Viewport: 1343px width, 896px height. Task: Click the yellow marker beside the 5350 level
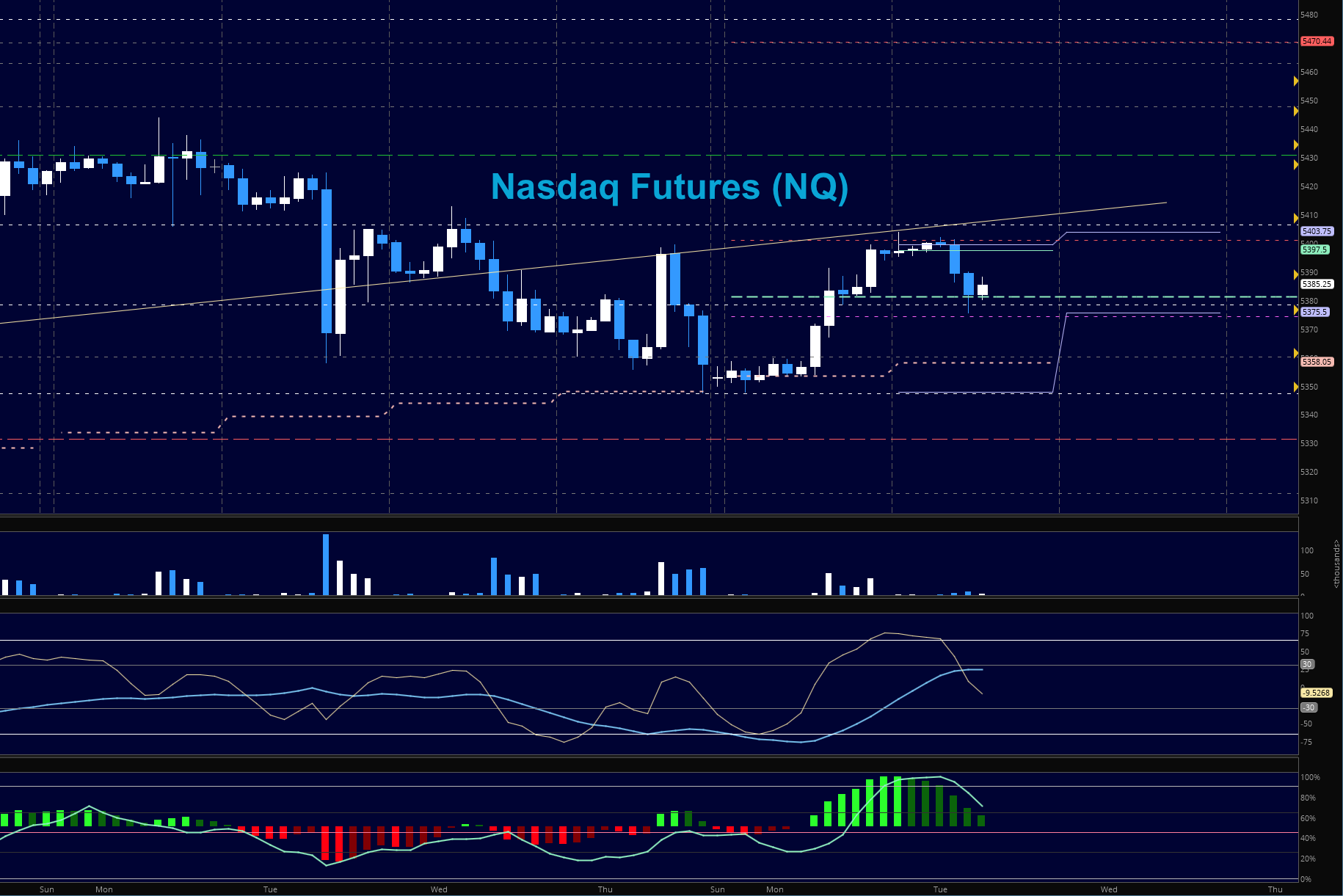click(1295, 387)
